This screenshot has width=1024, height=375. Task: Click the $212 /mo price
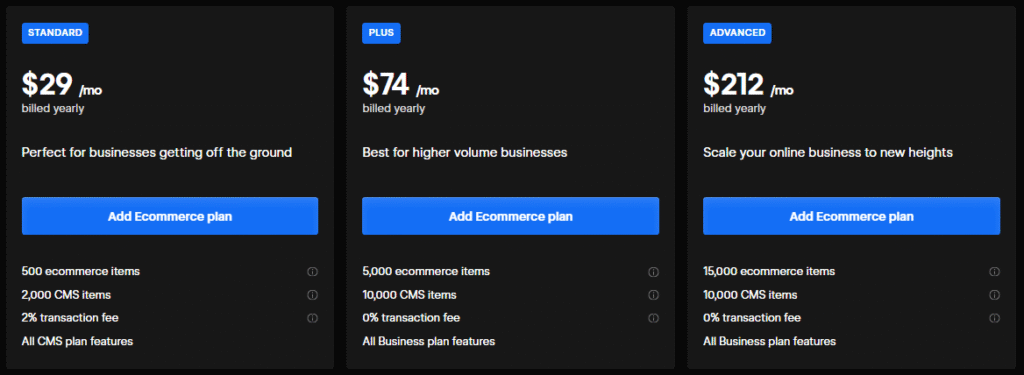click(x=748, y=85)
